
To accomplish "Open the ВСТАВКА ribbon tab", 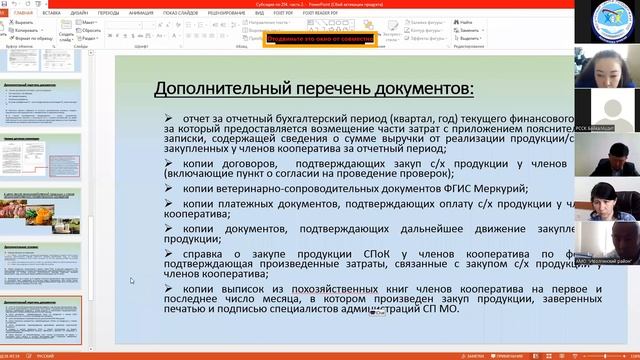I will point(51,13).
